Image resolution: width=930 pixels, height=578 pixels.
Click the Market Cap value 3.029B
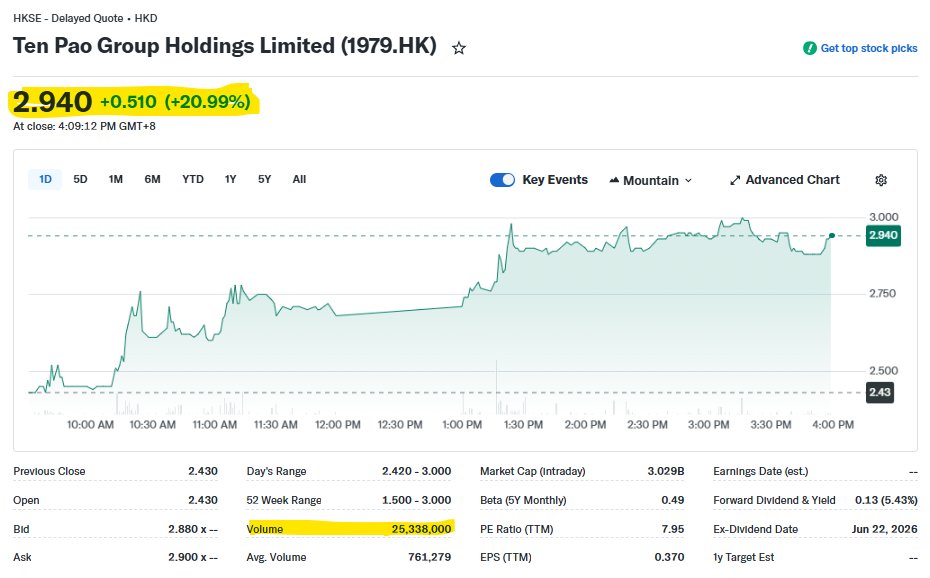[x=665, y=471]
